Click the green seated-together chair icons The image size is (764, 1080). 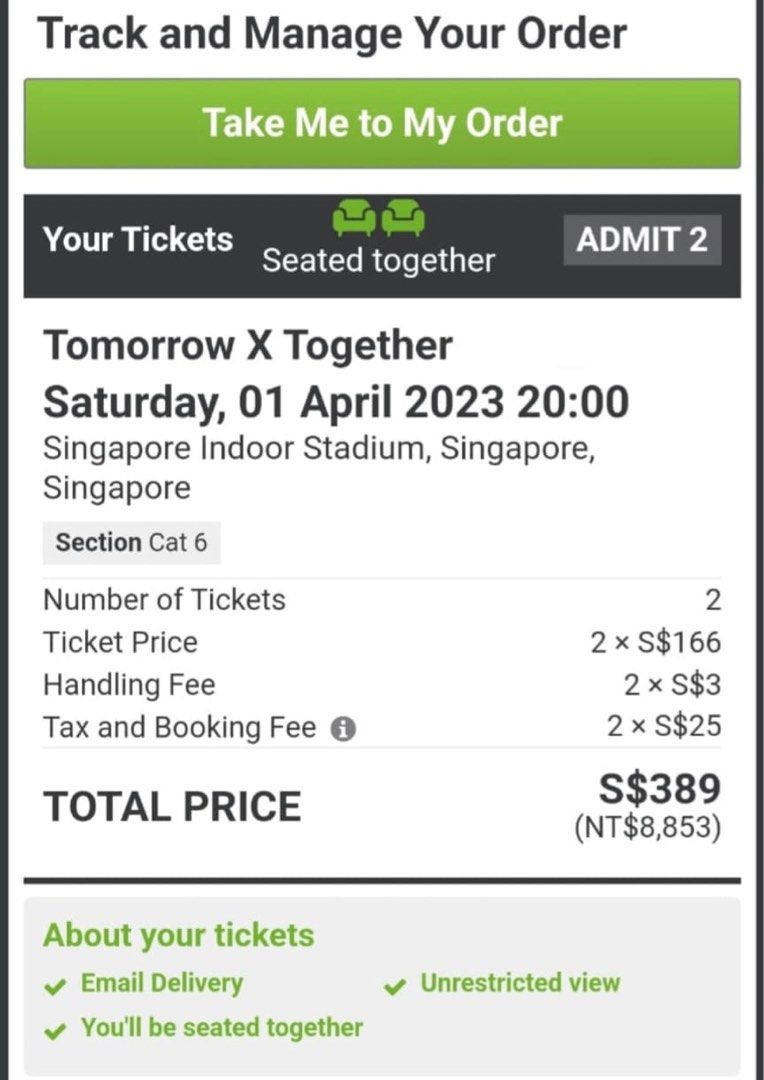(380, 215)
